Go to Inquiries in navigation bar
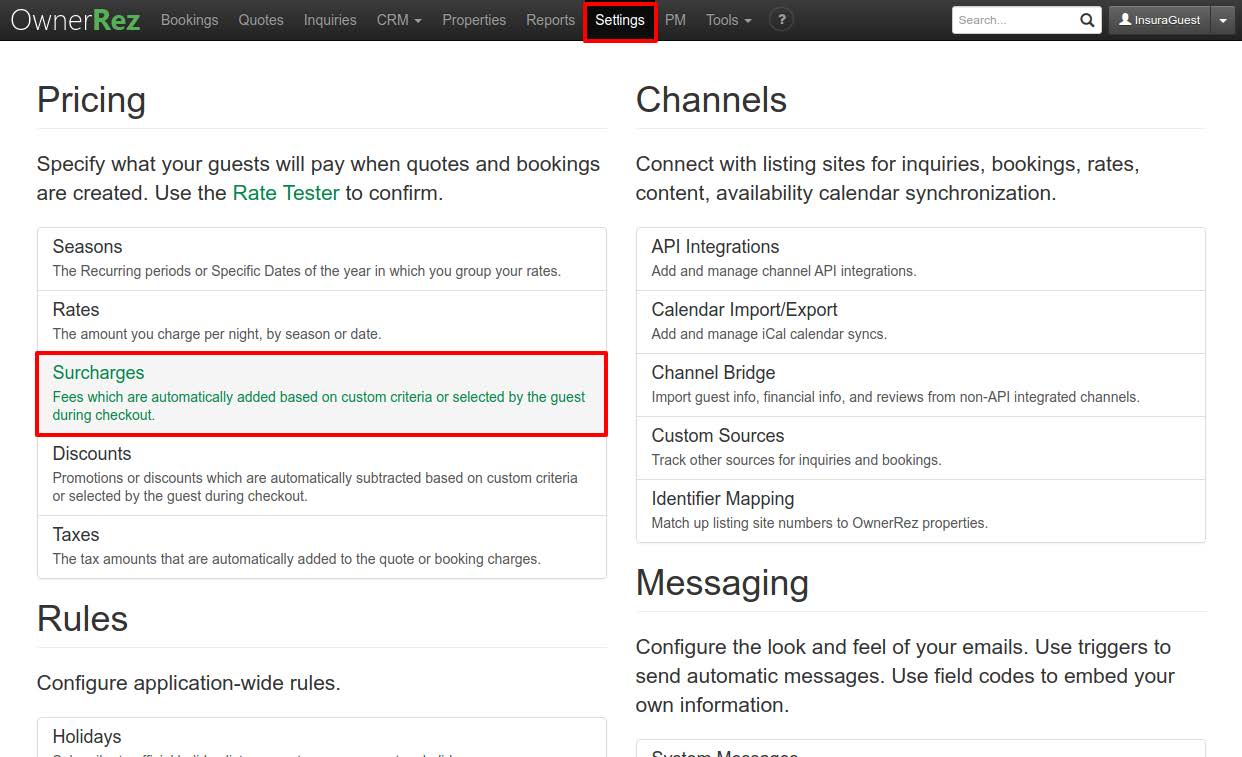Viewport: 1242px width, 757px height. (x=330, y=20)
